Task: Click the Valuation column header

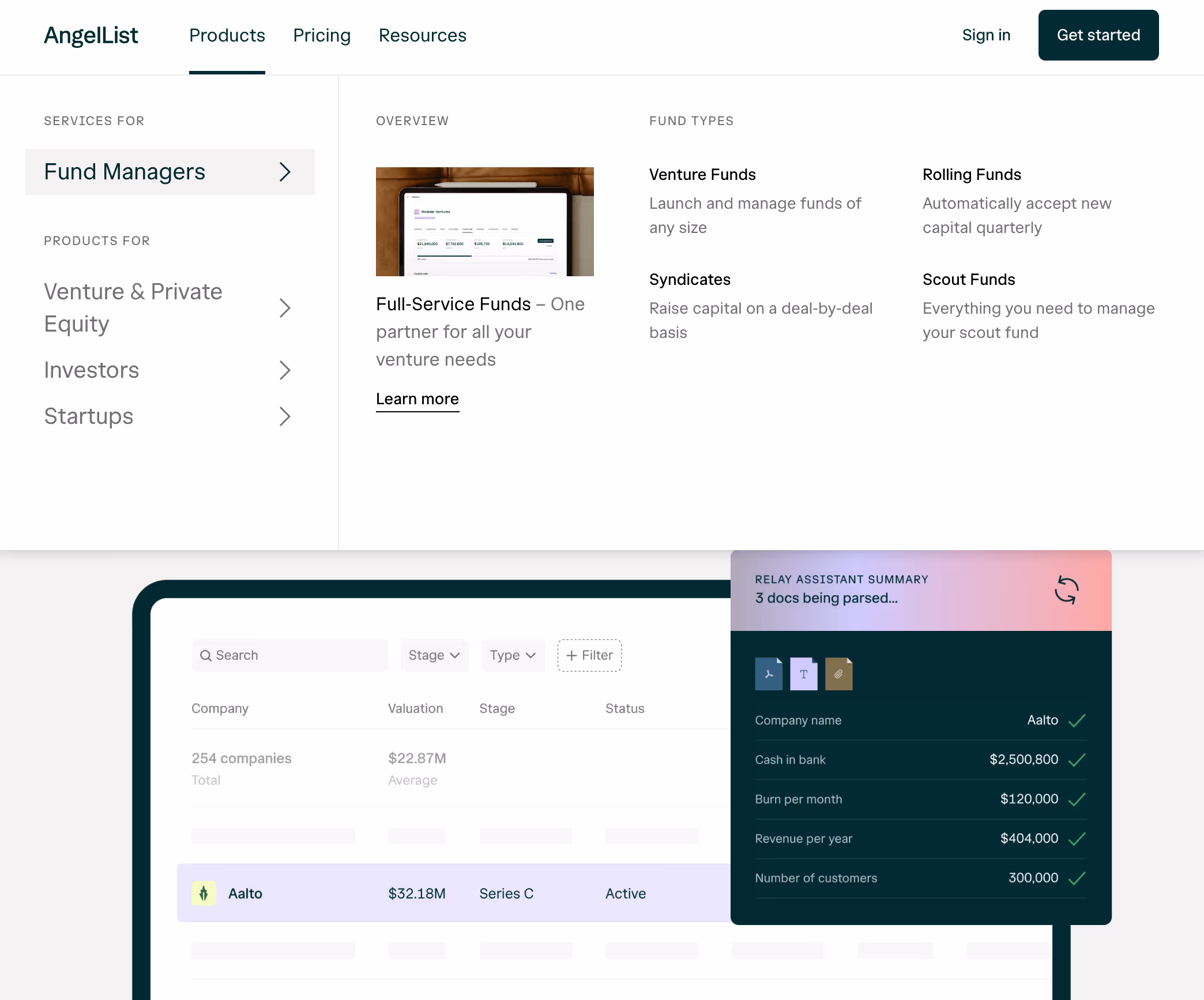Action: click(x=415, y=708)
